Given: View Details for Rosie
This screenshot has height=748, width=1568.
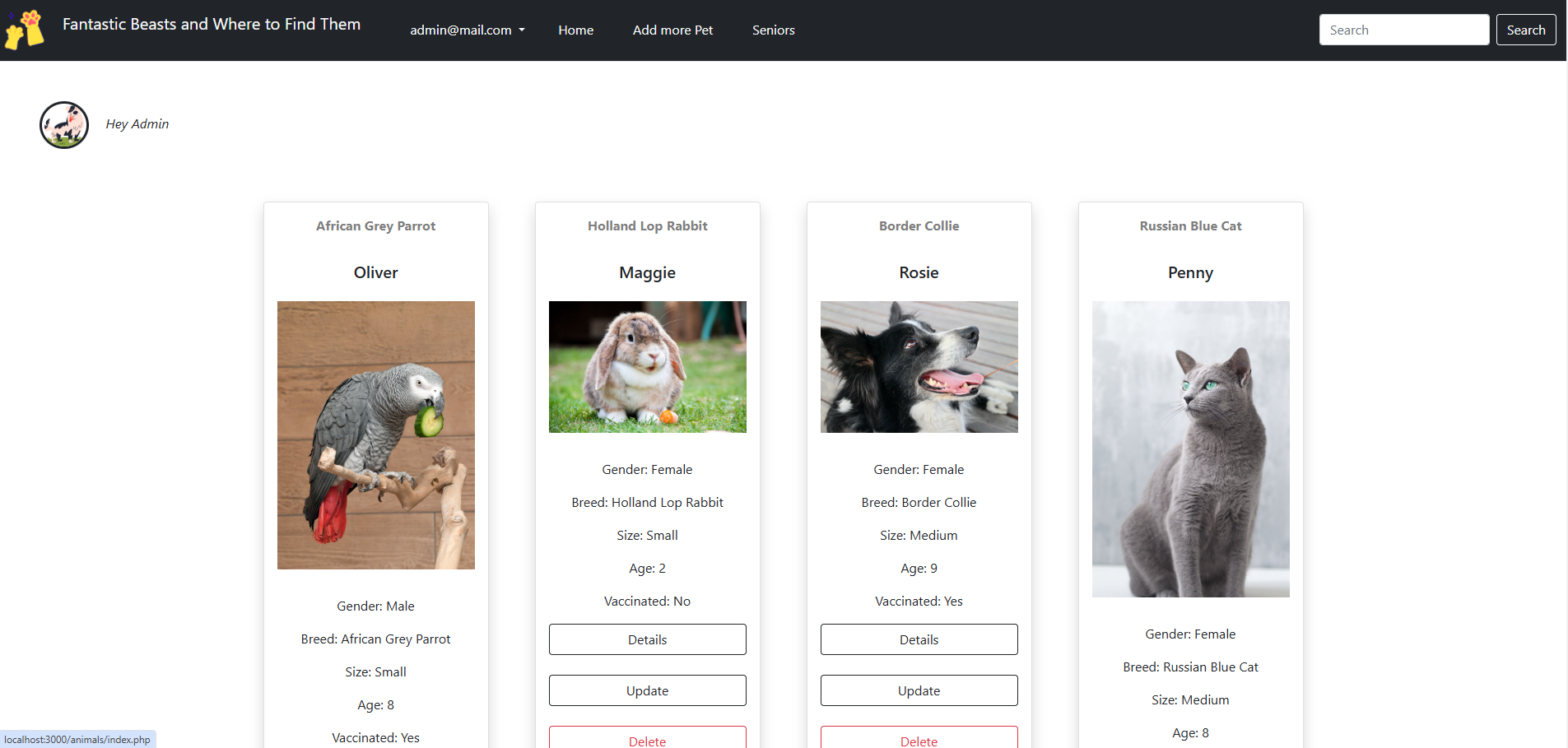Looking at the screenshot, I should [x=919, y=639].
